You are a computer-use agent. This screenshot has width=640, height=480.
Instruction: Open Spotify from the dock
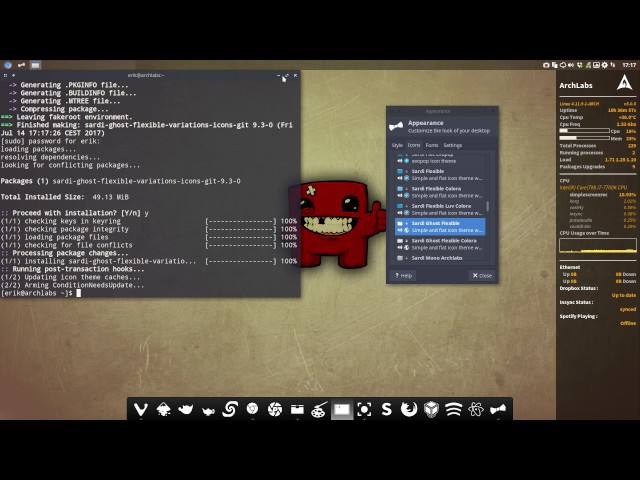453,409
